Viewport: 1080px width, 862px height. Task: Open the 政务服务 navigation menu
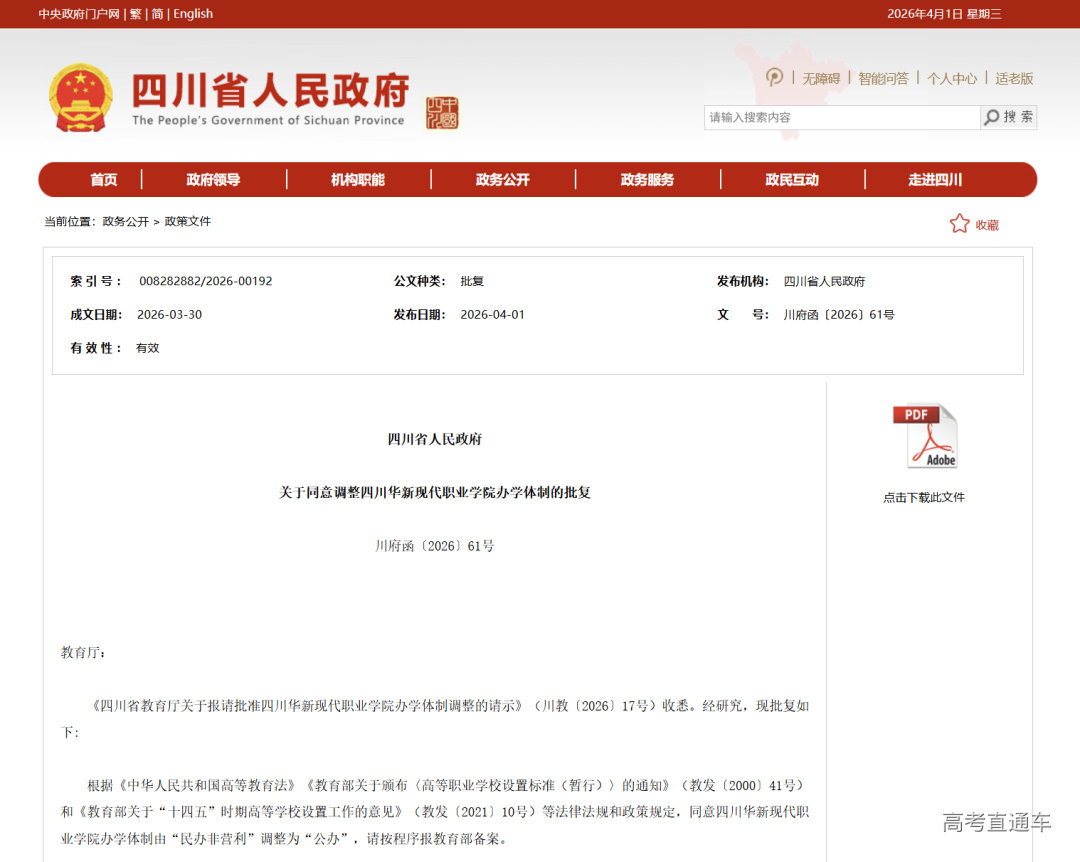coord(648,180)
